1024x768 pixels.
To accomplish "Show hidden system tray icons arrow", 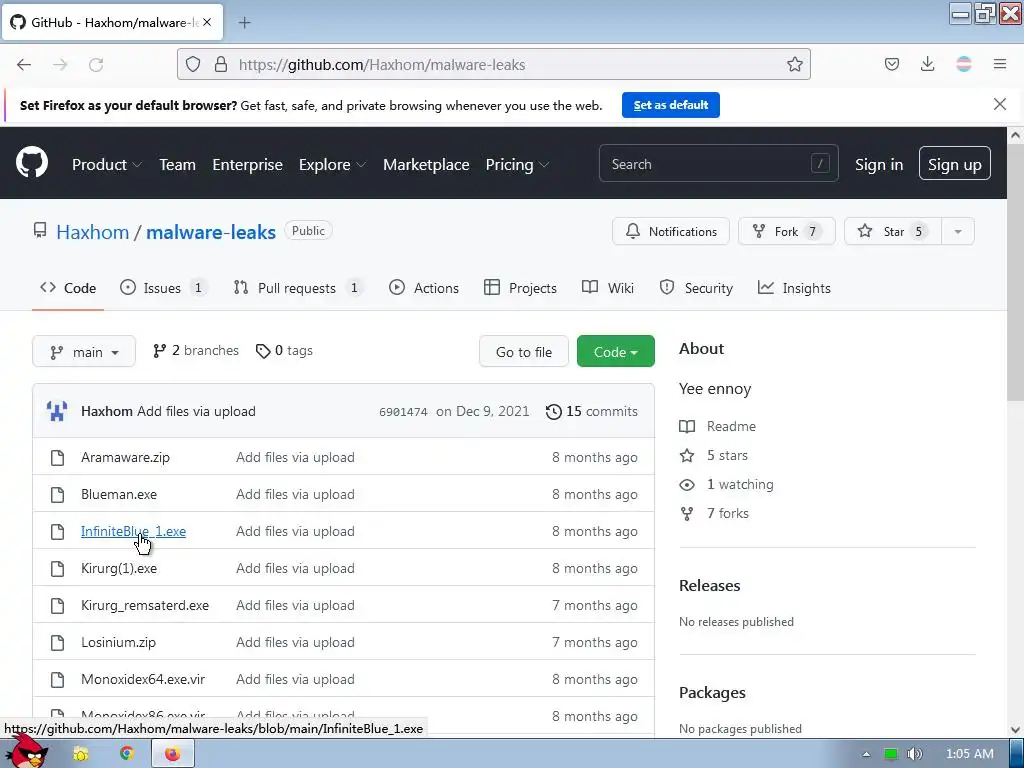I will (x=867, y=754).
